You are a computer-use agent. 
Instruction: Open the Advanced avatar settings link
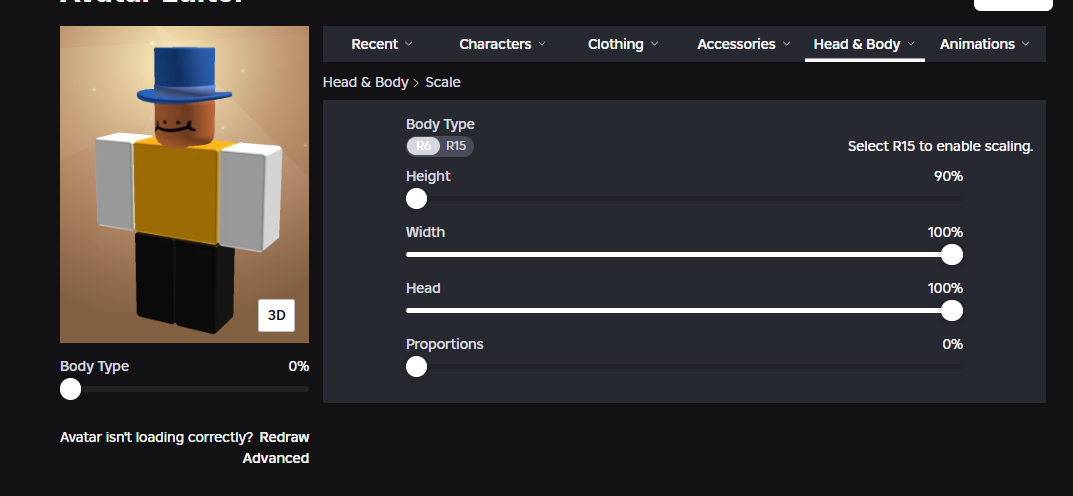(276, 458)
